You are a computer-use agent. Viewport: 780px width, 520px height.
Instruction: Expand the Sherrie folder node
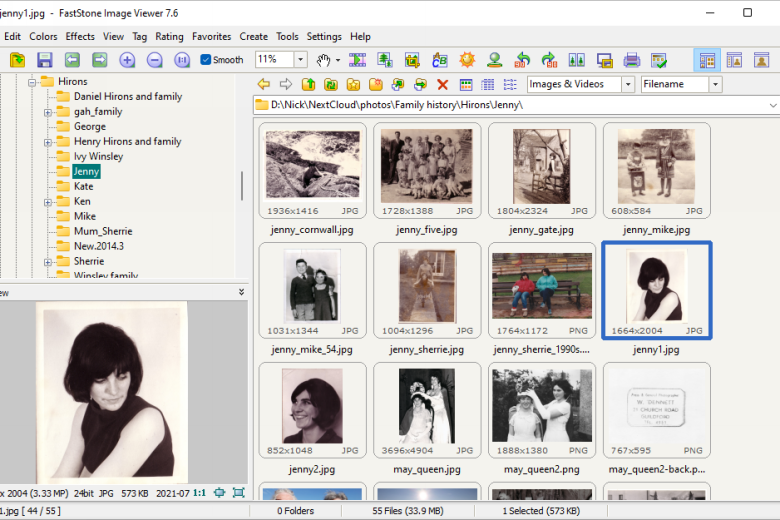click(x=48, y=262)
